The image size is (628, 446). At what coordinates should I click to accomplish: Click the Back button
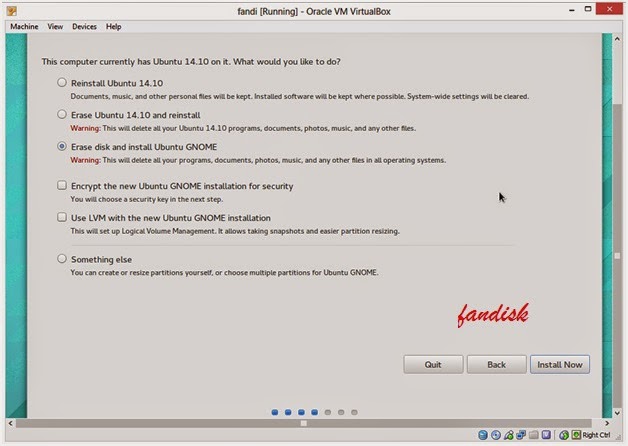click(x=497, y=364)
